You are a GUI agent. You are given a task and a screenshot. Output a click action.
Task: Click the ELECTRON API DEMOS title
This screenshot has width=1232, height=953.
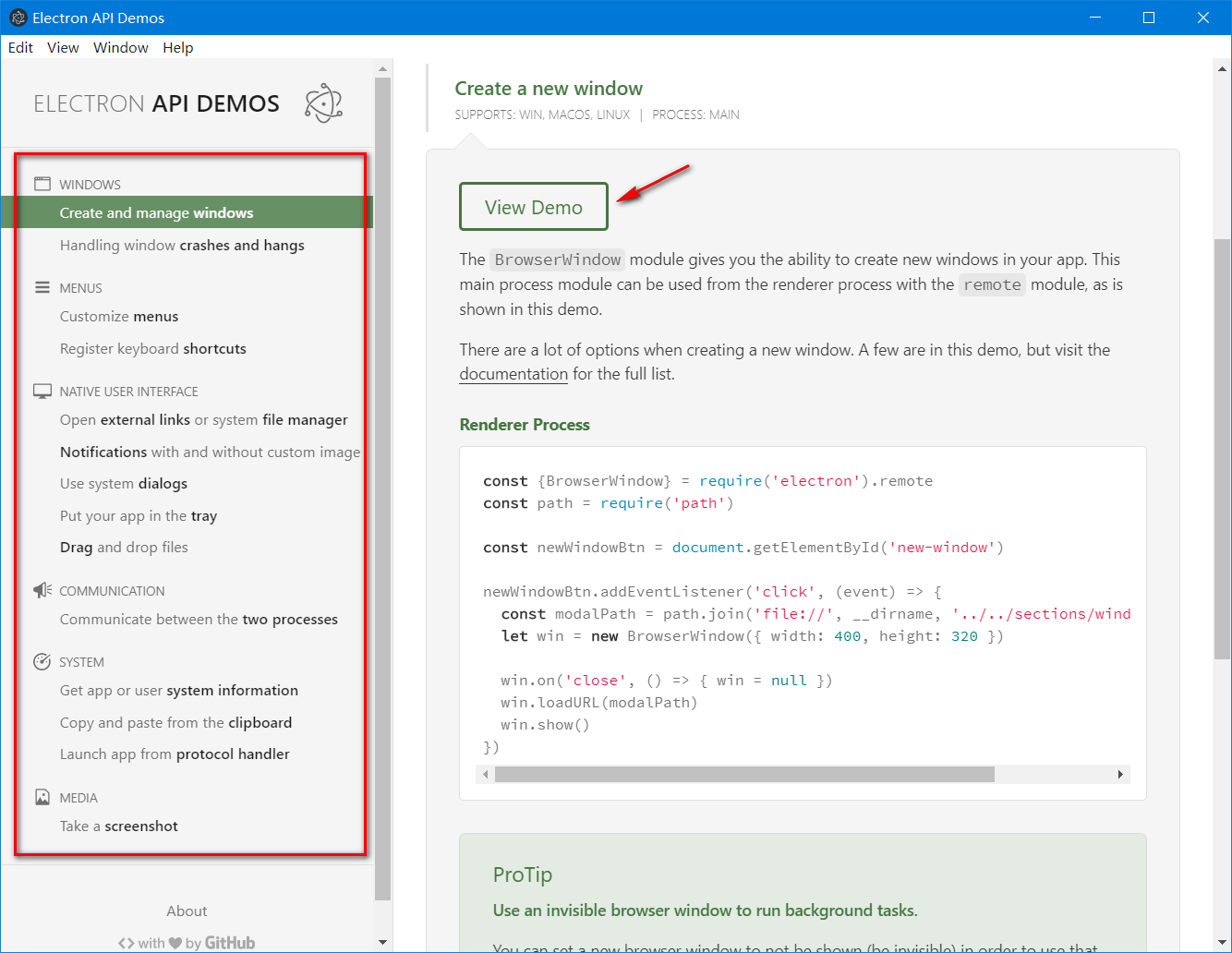(157, 103)
